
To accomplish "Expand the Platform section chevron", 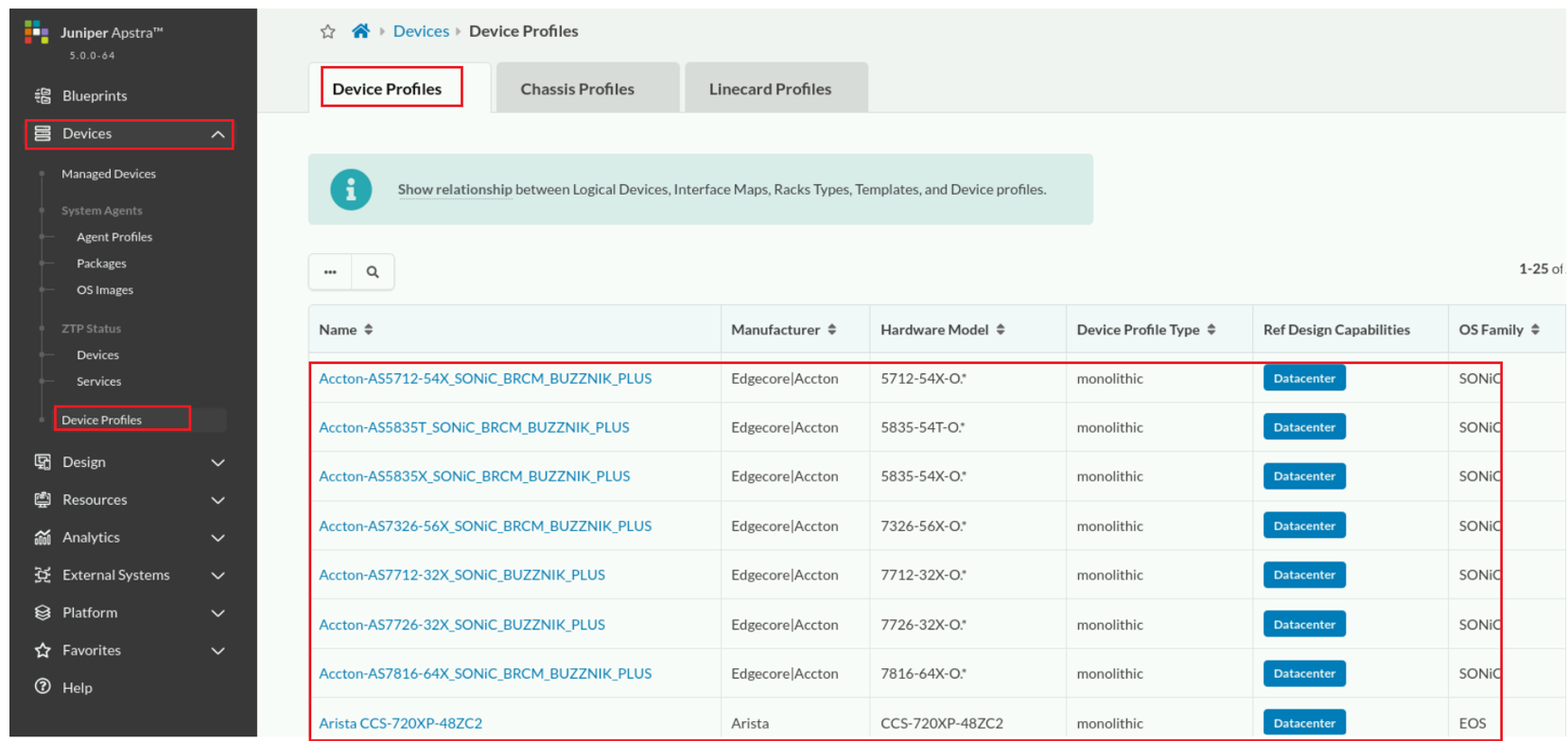I will [x=218, y=613].
